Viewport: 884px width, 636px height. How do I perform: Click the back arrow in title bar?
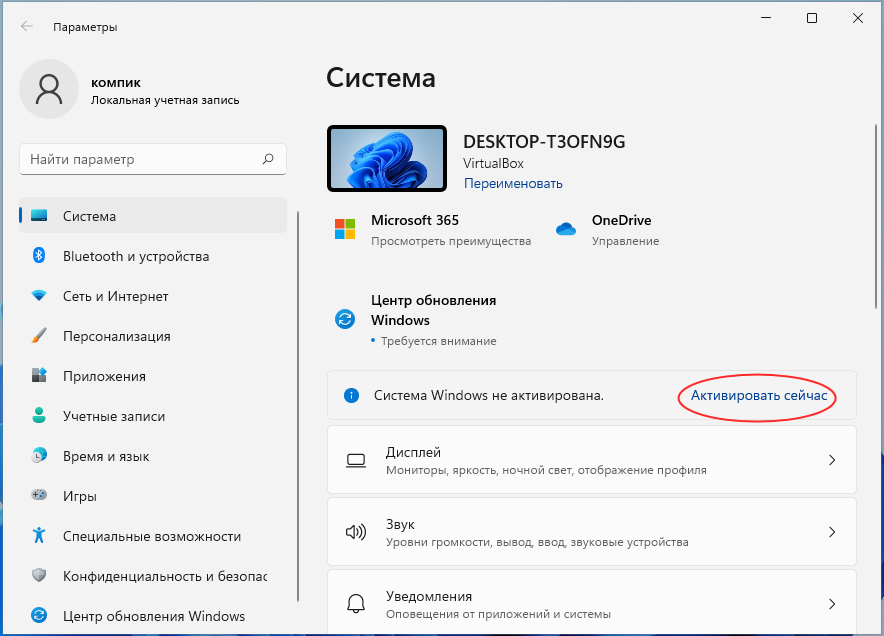26,27
